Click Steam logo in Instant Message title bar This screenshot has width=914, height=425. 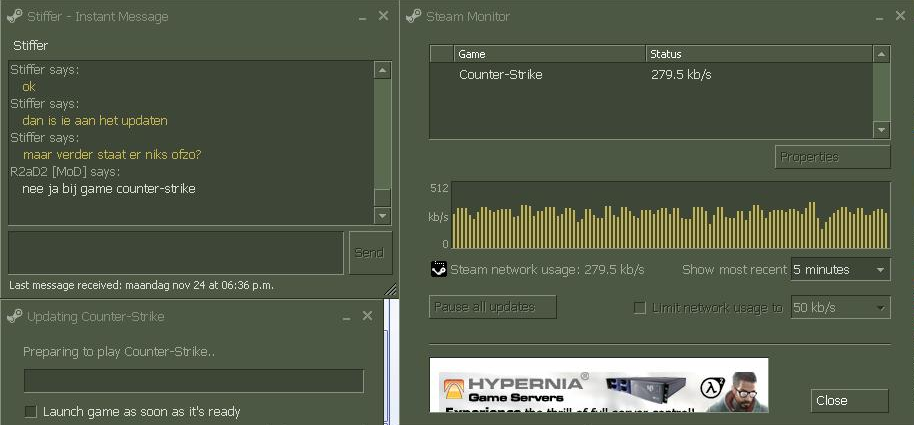15,16
